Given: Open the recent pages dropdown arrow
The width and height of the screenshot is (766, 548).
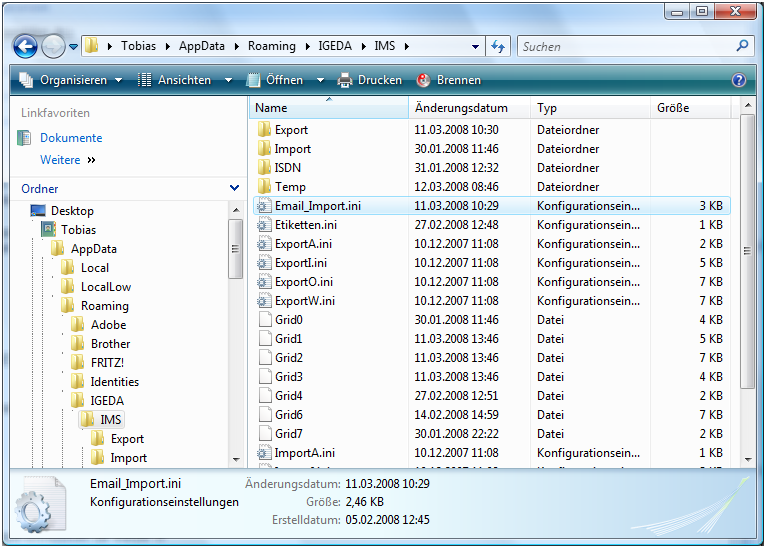Looking at the screenshot, I should [x=73, y=47].
